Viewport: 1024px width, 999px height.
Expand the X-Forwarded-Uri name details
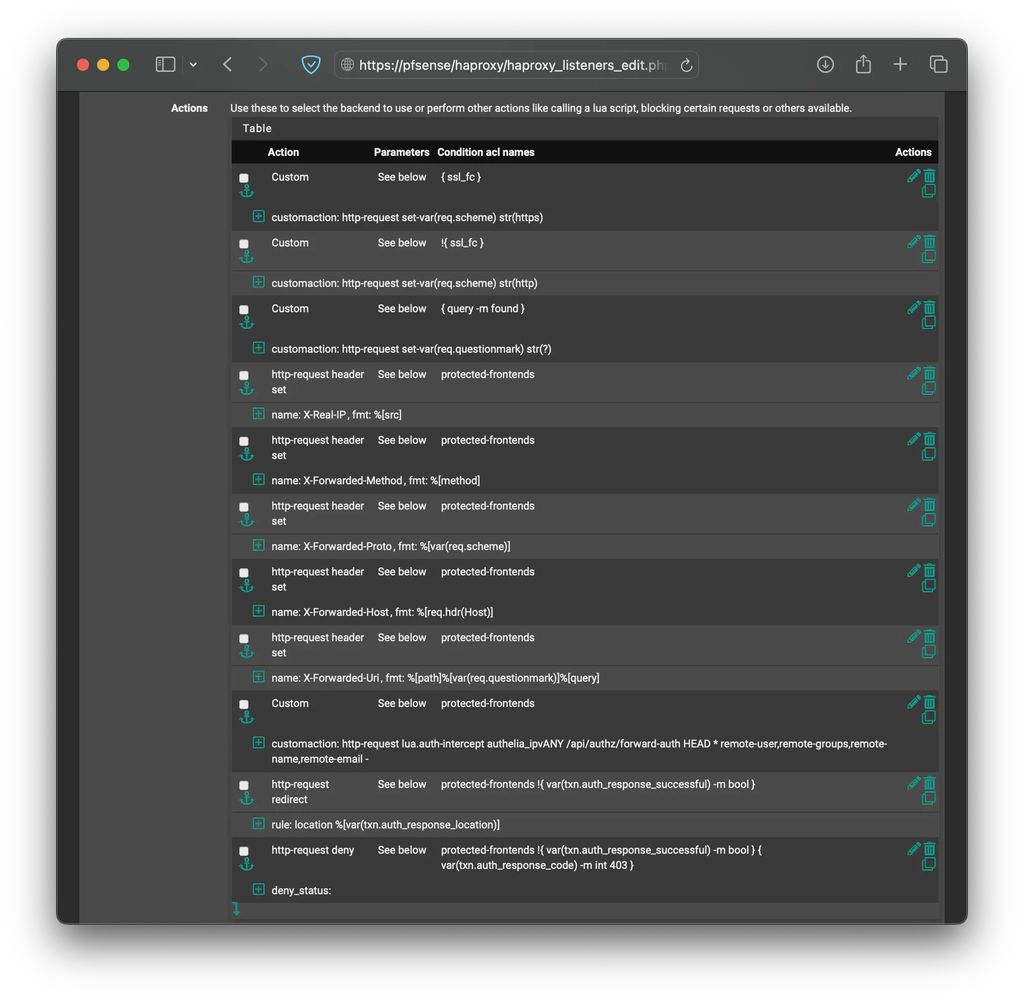258,677
